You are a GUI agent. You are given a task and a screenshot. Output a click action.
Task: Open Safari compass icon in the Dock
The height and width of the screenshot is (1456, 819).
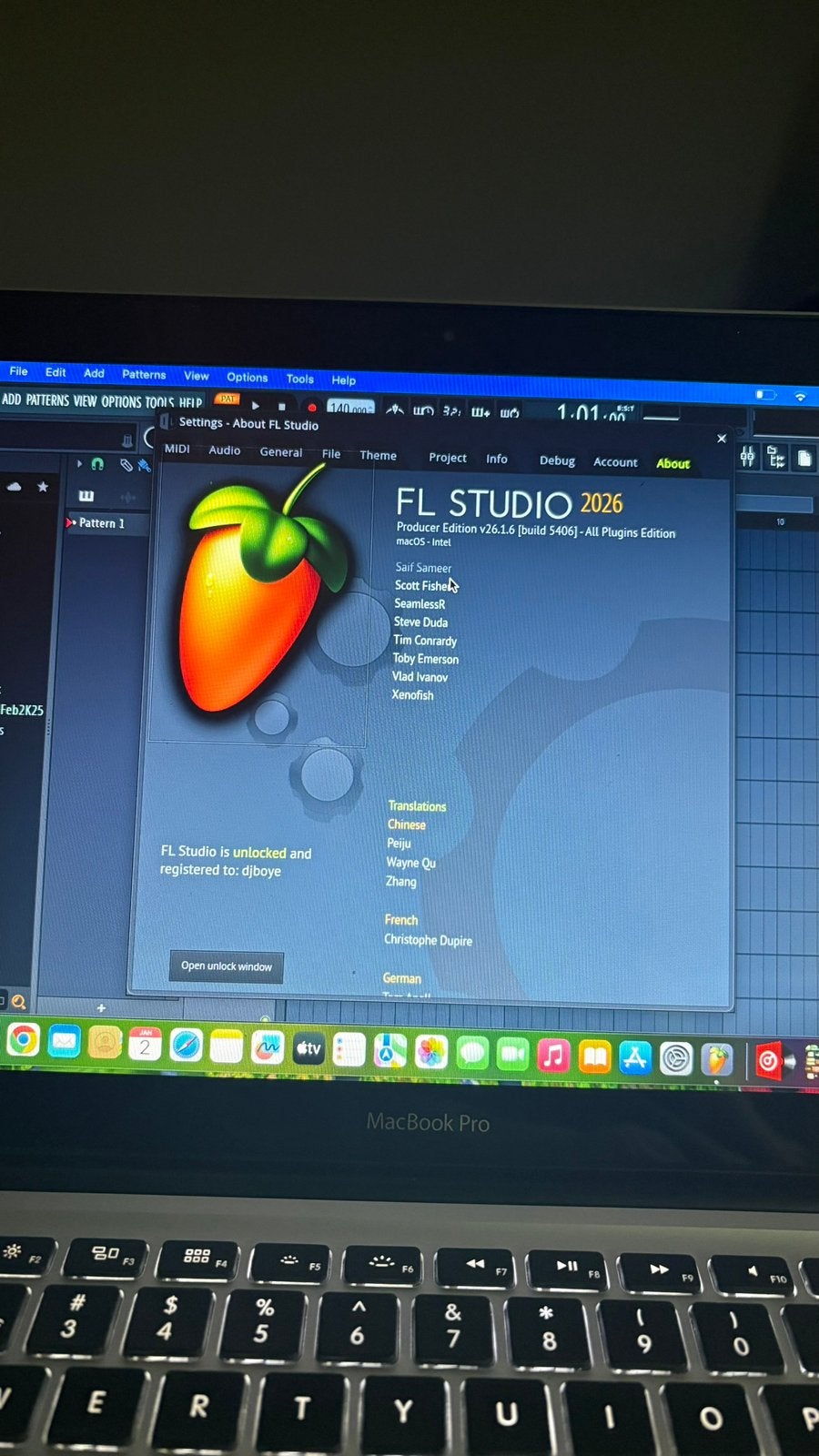(x=186, y=1045)
